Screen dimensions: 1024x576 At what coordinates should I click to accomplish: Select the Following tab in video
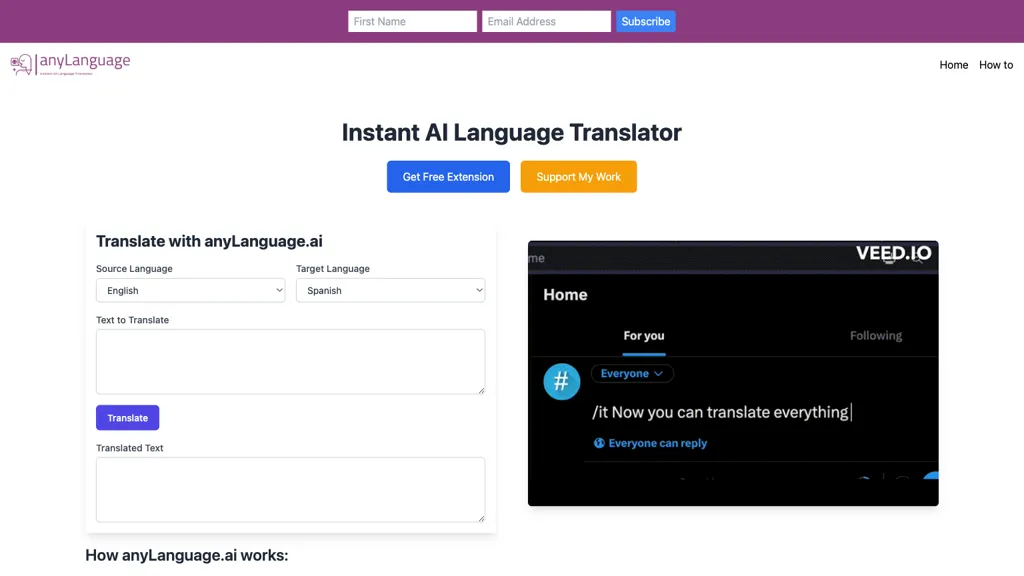click(876, 336)
